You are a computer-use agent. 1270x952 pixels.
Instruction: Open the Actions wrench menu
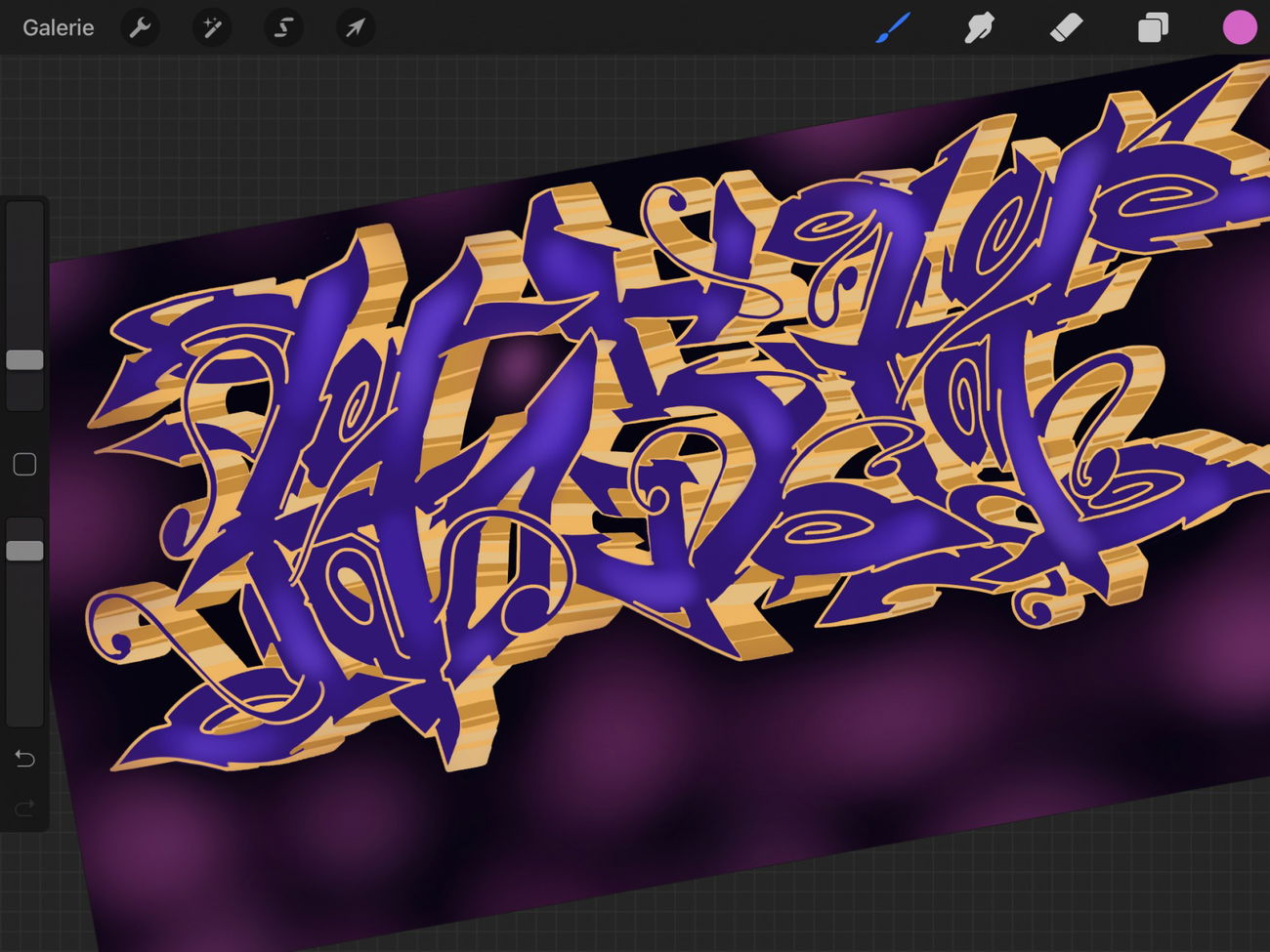[x=140, y=27]
